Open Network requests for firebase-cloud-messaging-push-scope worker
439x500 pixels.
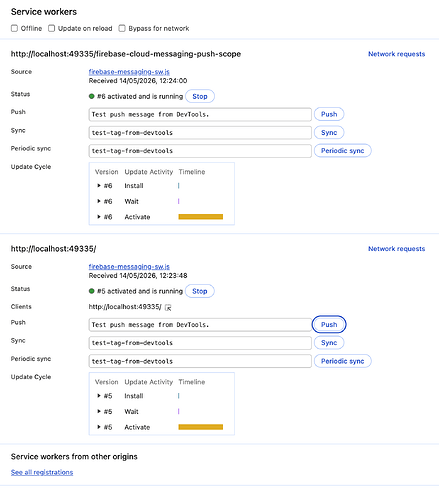pos(396,54)
